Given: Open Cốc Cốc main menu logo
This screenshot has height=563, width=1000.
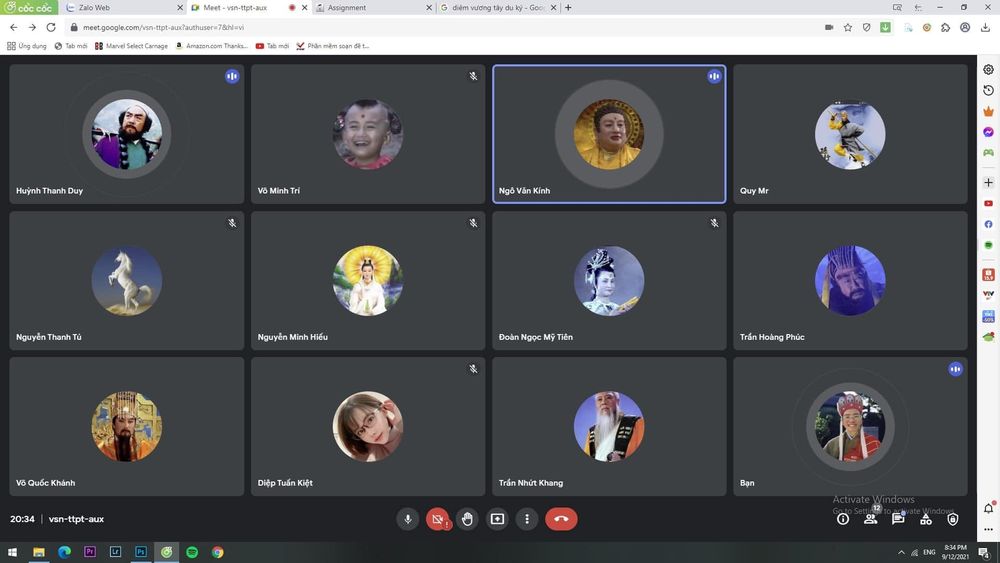Looking at the screenshot, I should click(x=29, y=8).
